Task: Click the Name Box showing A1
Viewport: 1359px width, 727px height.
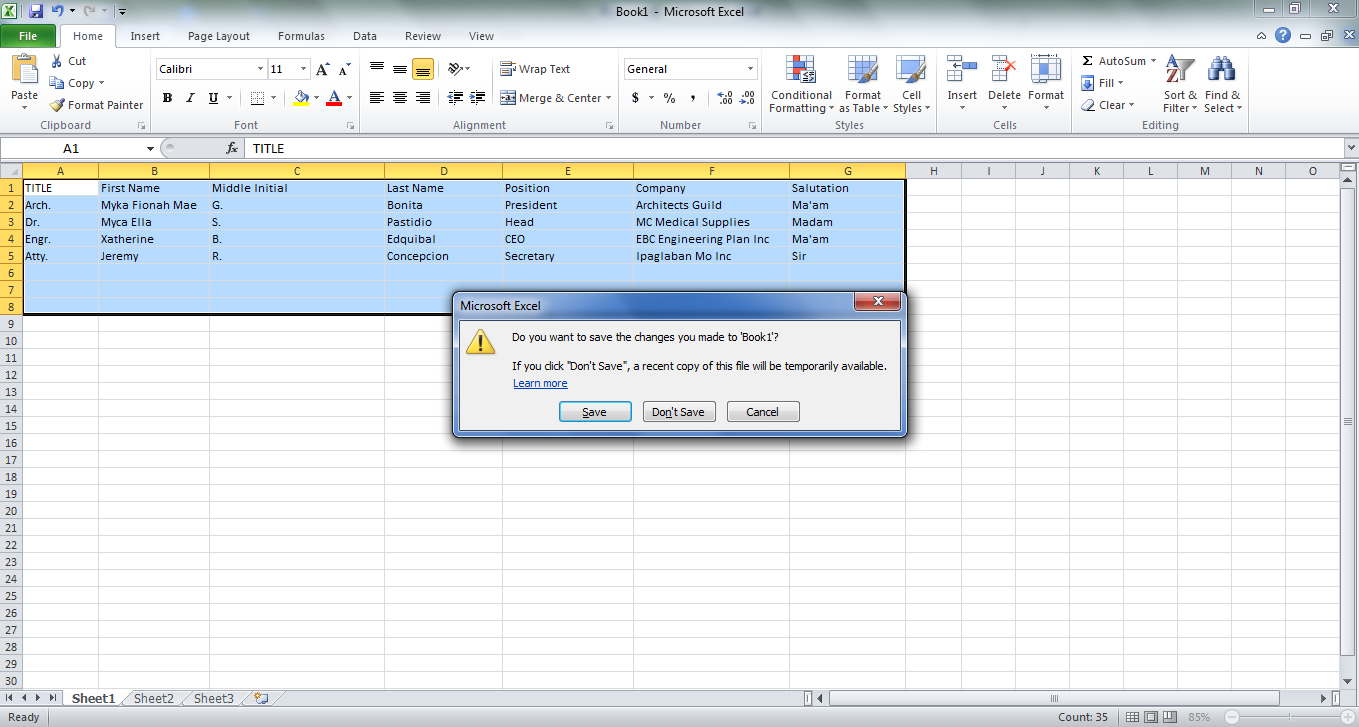Action: 70,148
